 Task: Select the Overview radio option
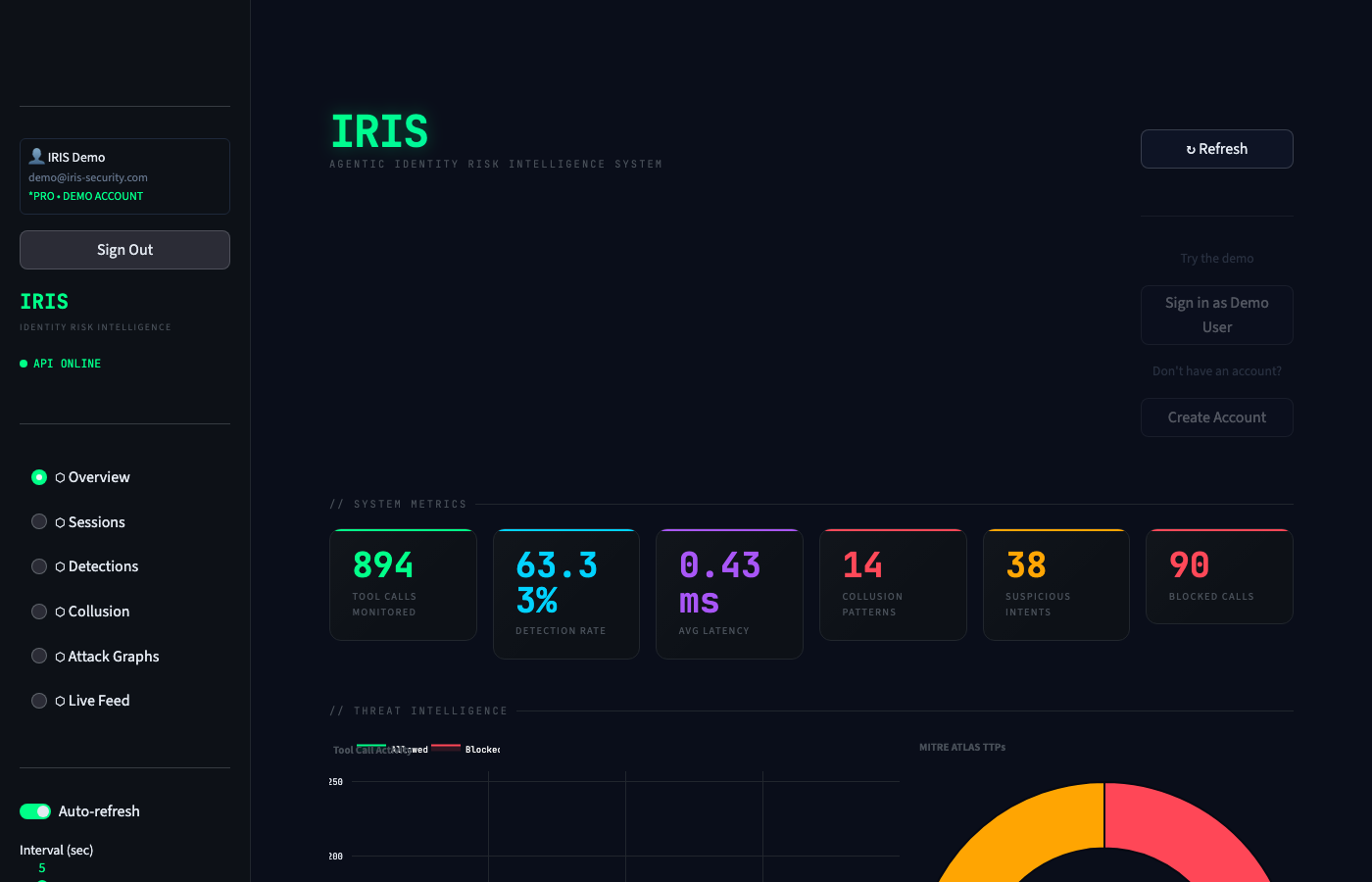click(39, 477)
